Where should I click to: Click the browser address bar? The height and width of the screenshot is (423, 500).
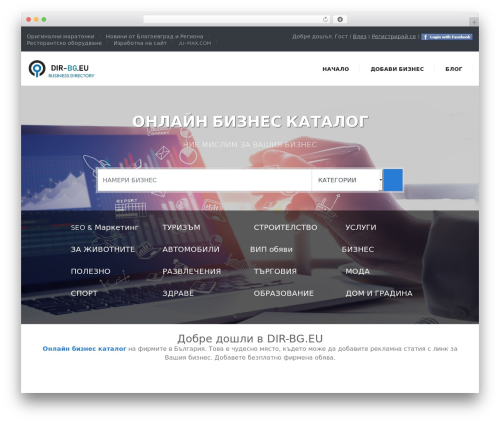pos(237,19)
